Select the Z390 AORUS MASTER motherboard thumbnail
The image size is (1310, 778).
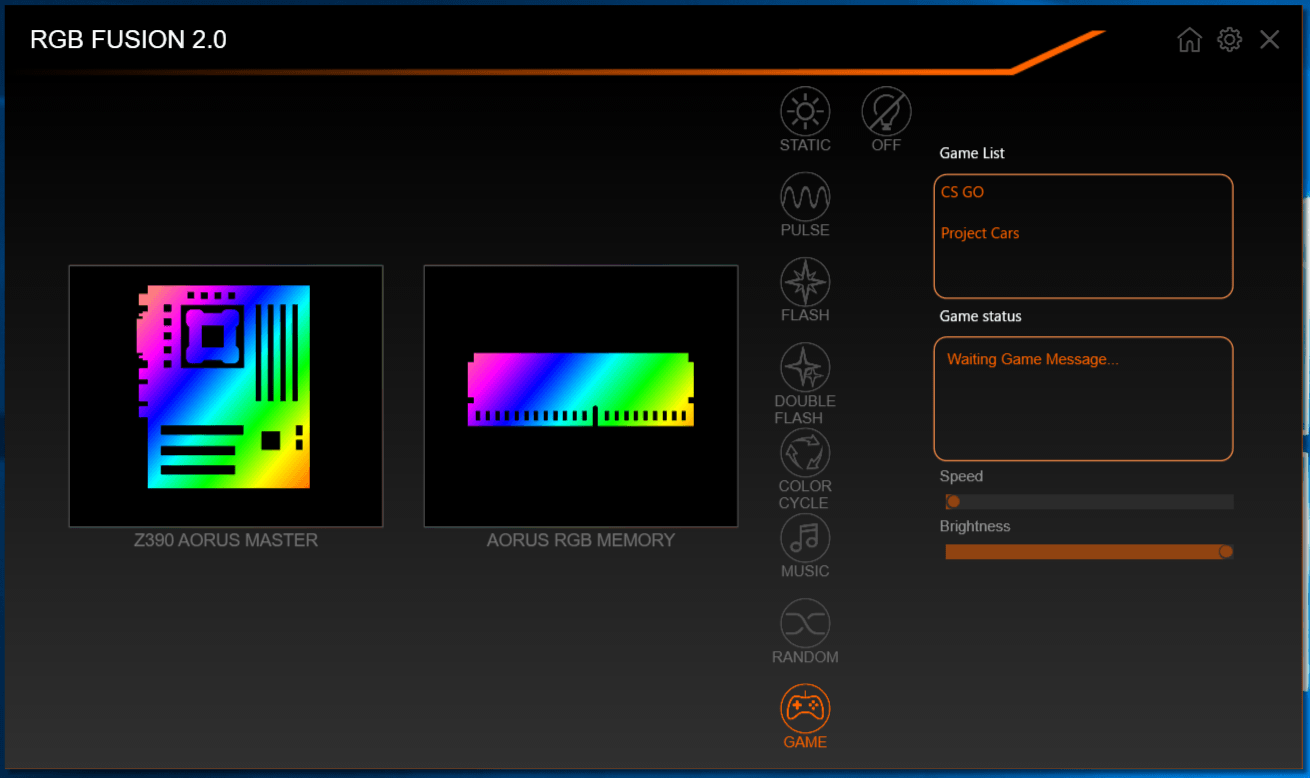pyautogui.click(x=226, y=396)
